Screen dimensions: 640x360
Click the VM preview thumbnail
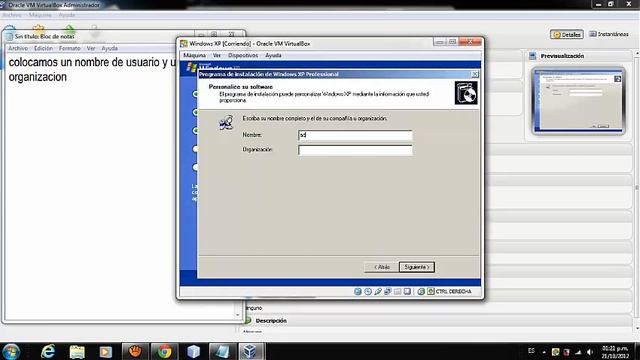pos(578,101)
